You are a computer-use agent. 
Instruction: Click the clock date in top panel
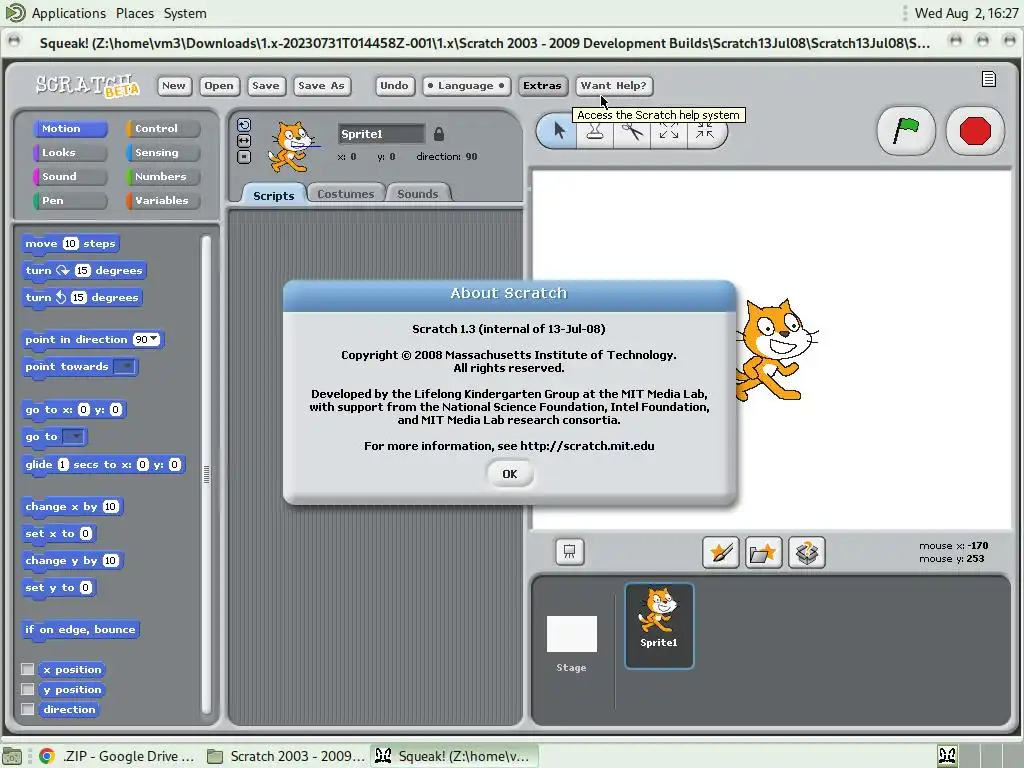coord(966,13)
